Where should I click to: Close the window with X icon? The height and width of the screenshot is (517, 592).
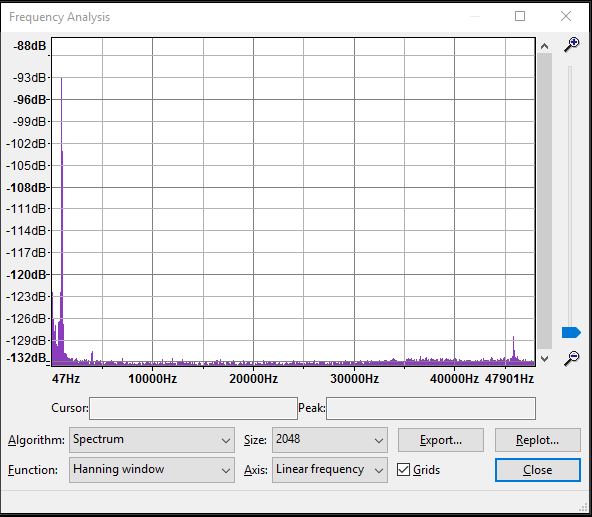[566, 16]
